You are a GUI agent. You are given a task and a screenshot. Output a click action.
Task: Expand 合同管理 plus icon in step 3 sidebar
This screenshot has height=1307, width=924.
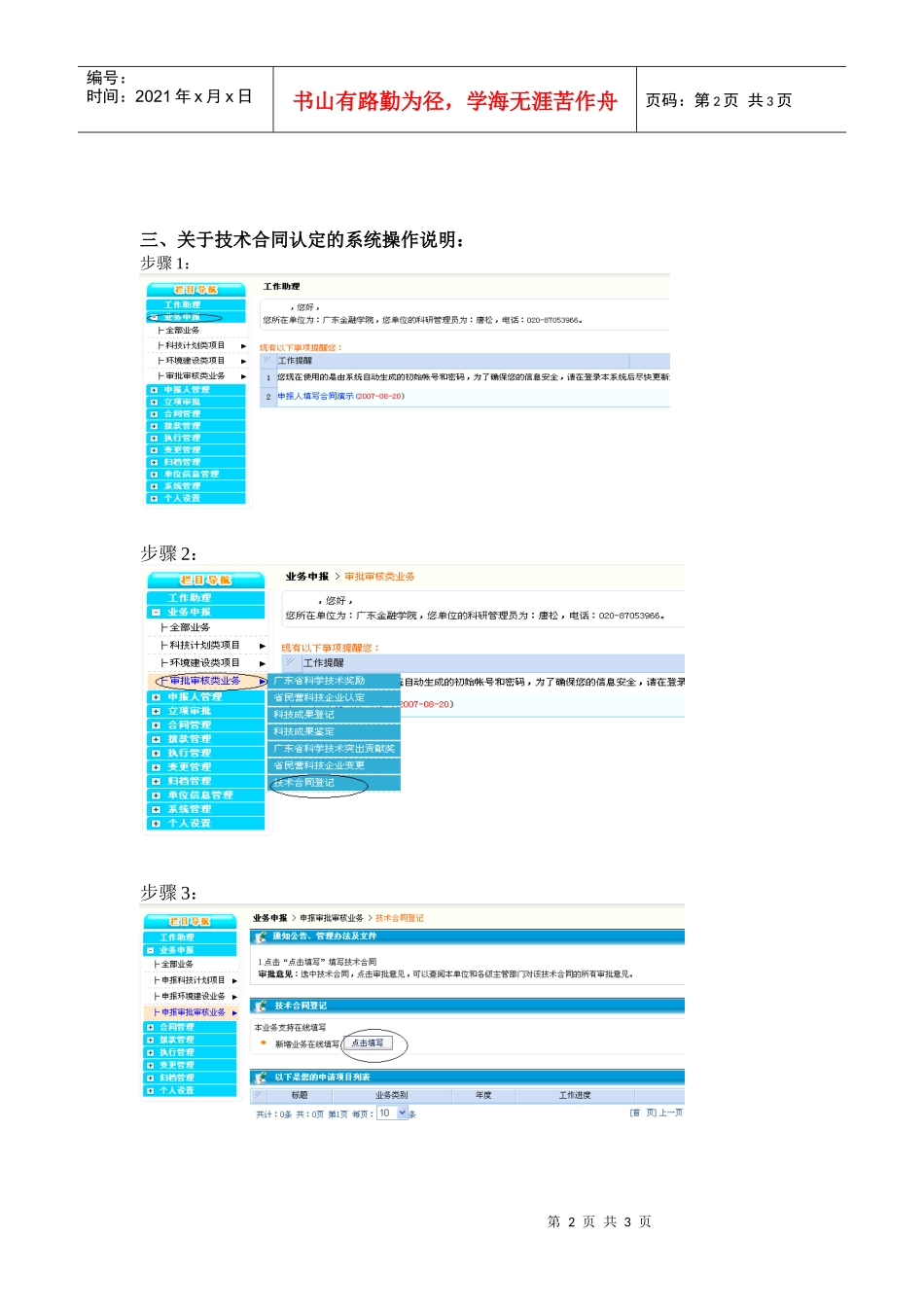[150, 1027]
